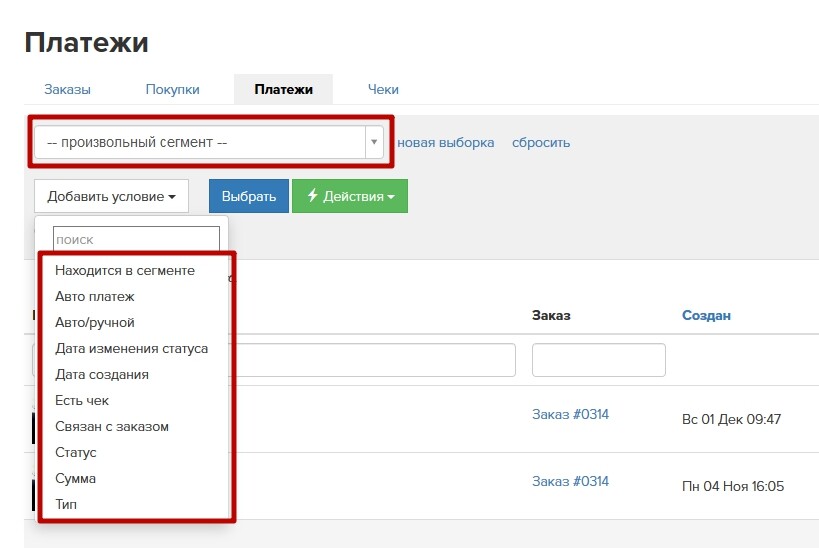Click the сбросить link
Screen dimensions: 819x548
point(541,143)
